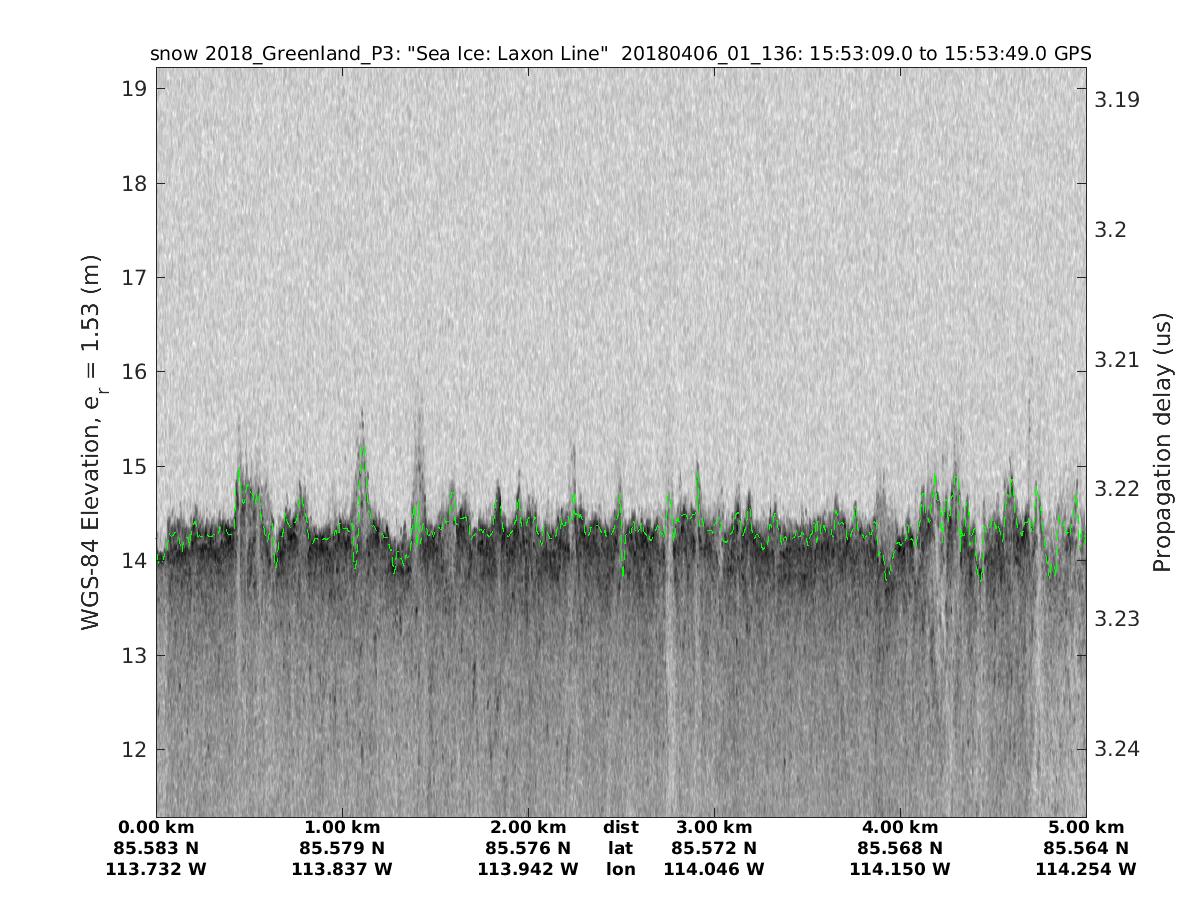Click the 'lat' axis legend label
1200x900 pixels.
620,849
